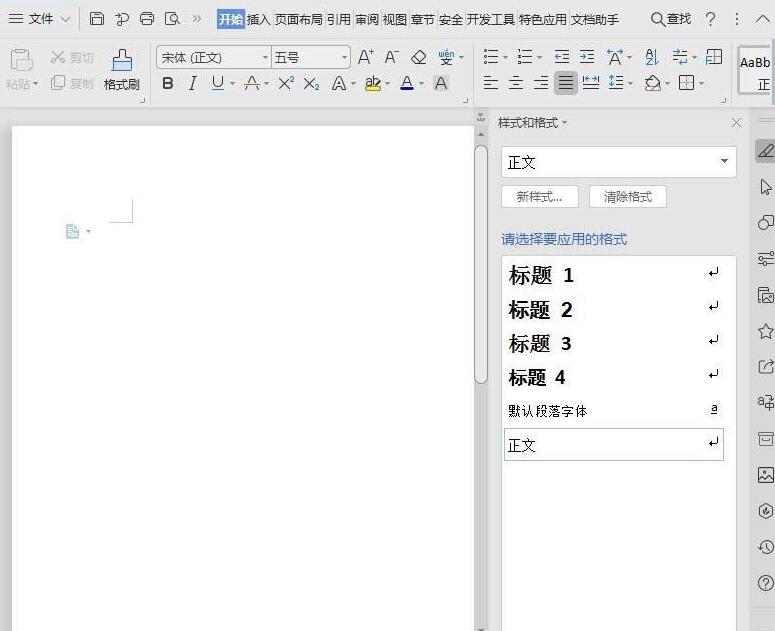
Task: Click the Borders icon
Action: pyautogui.click(x=687, y=83)
